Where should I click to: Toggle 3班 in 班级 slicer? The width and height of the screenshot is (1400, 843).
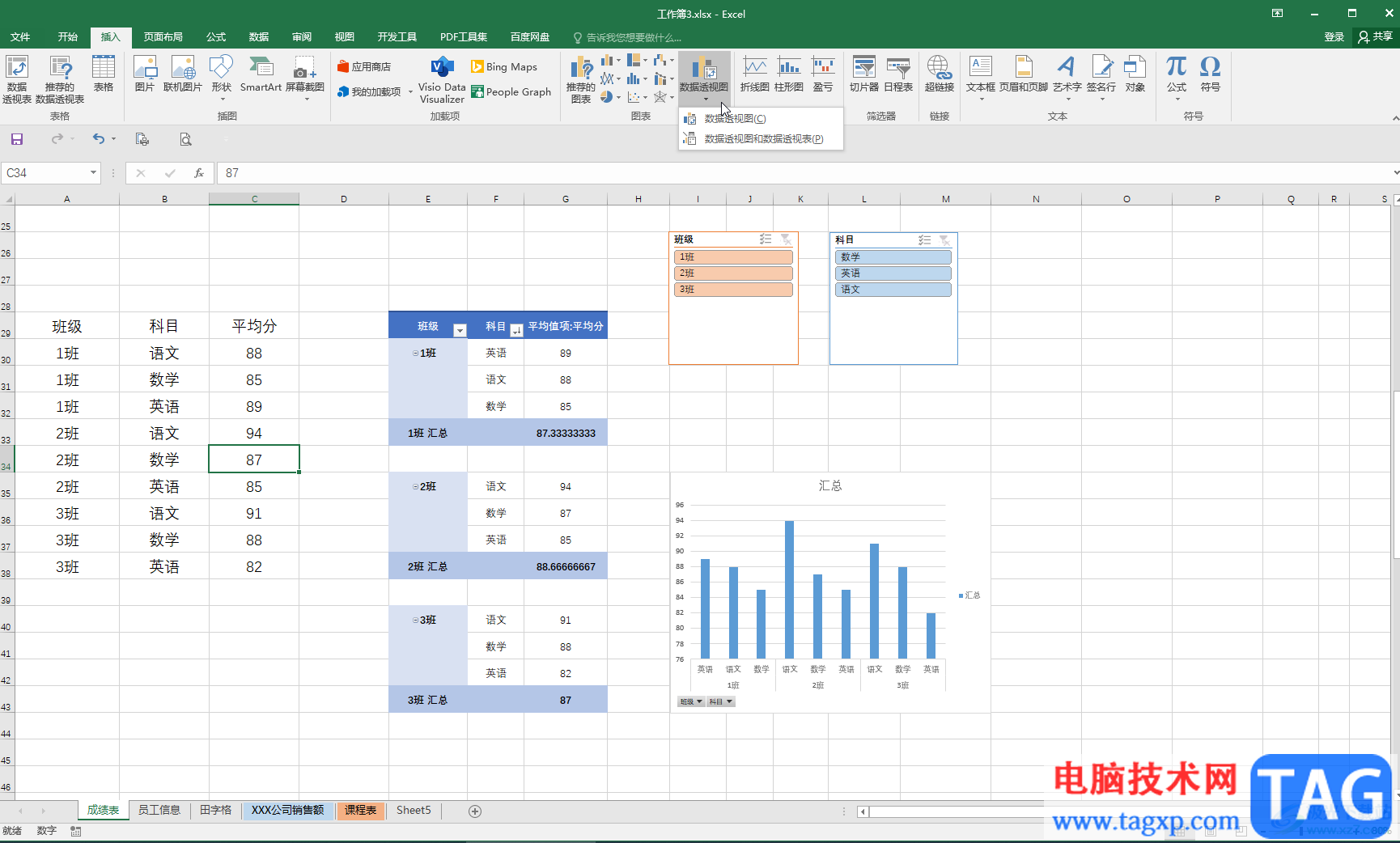[x=733, y=290]
